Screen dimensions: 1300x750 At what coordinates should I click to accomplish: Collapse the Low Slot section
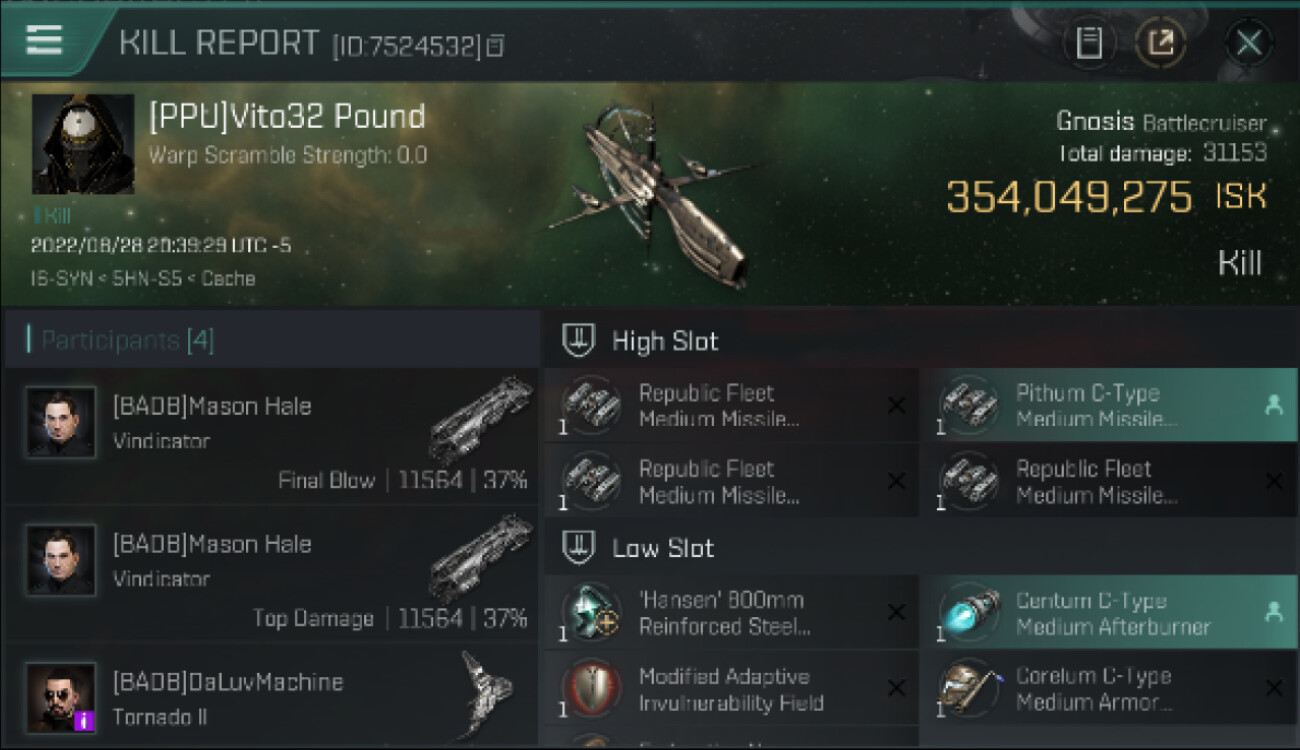pyautogui.click(x=577, y=548)
